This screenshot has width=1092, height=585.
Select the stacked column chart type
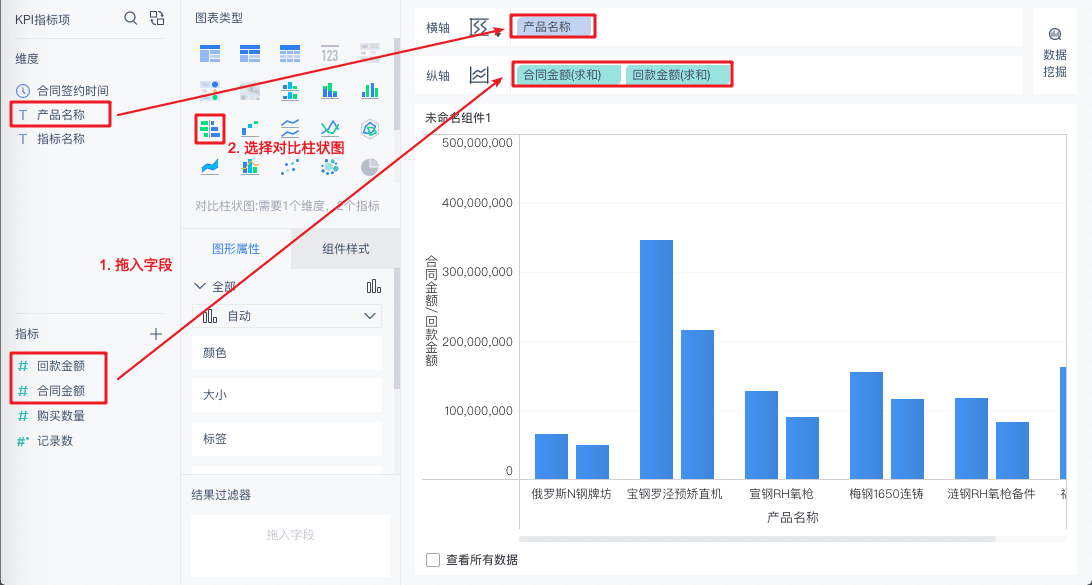point(329,91)
